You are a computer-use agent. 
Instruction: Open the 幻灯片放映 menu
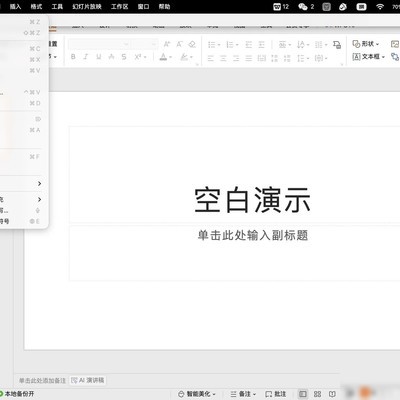click(x=87, y=6)
